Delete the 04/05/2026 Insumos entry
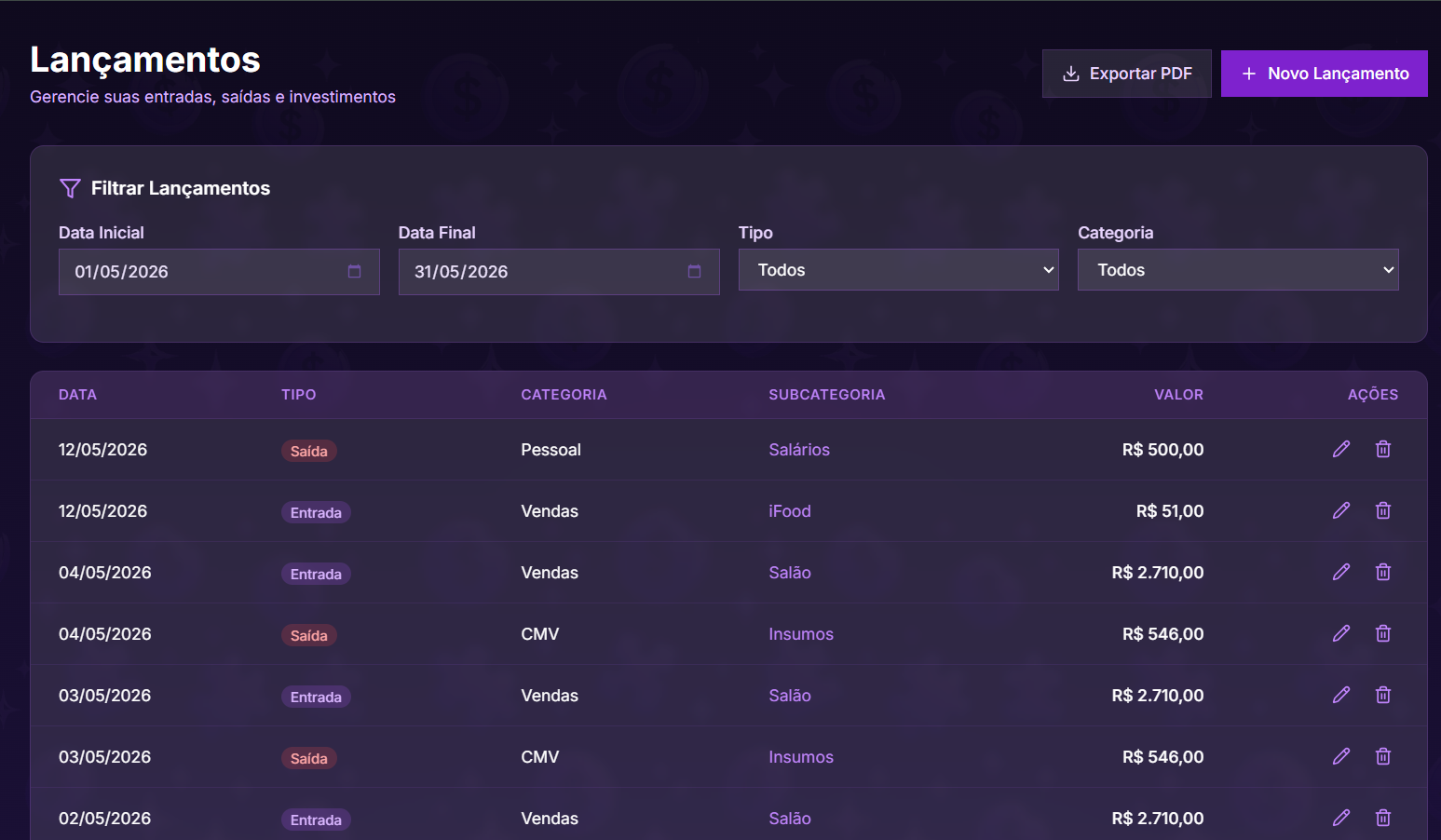1441x840 pixels. point(1383,633)
